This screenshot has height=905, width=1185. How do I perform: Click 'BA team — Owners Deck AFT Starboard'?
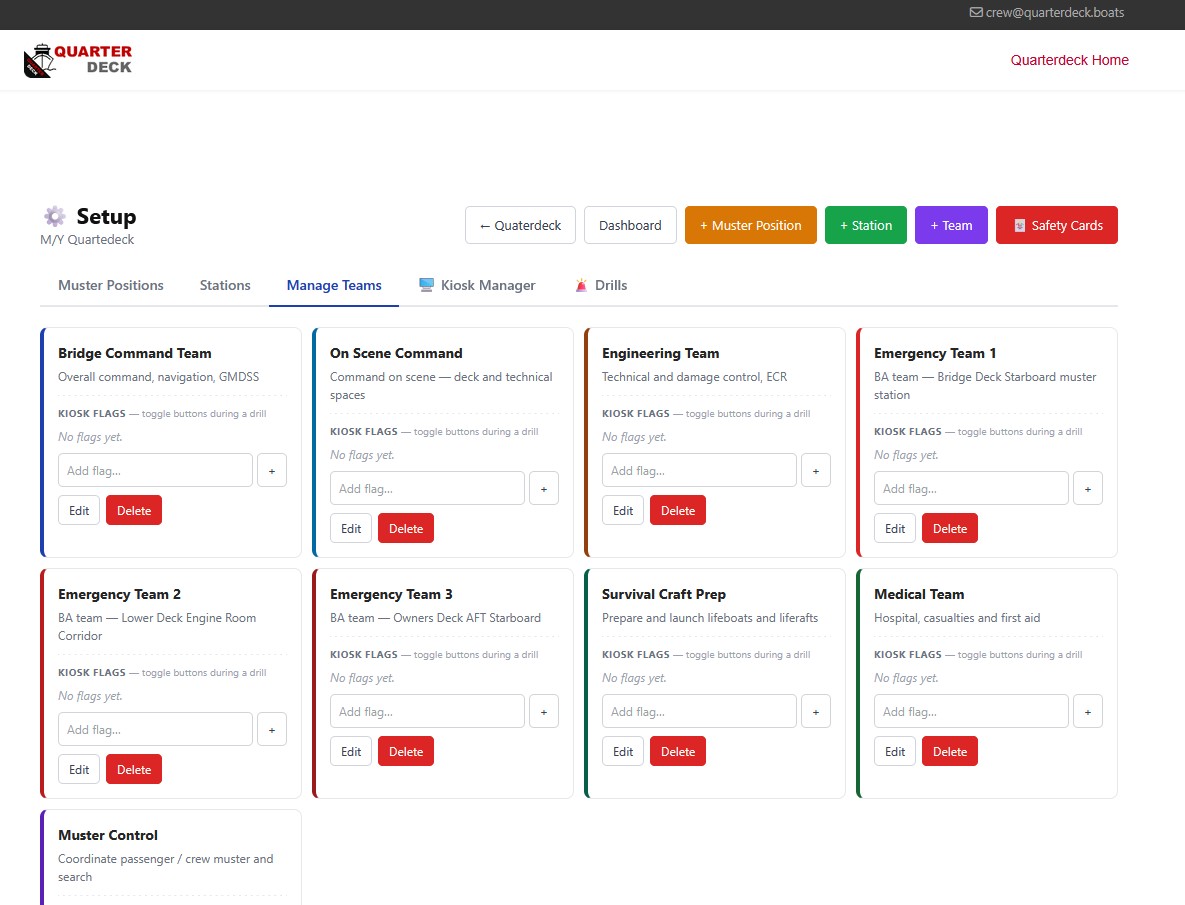coord(435,618)
